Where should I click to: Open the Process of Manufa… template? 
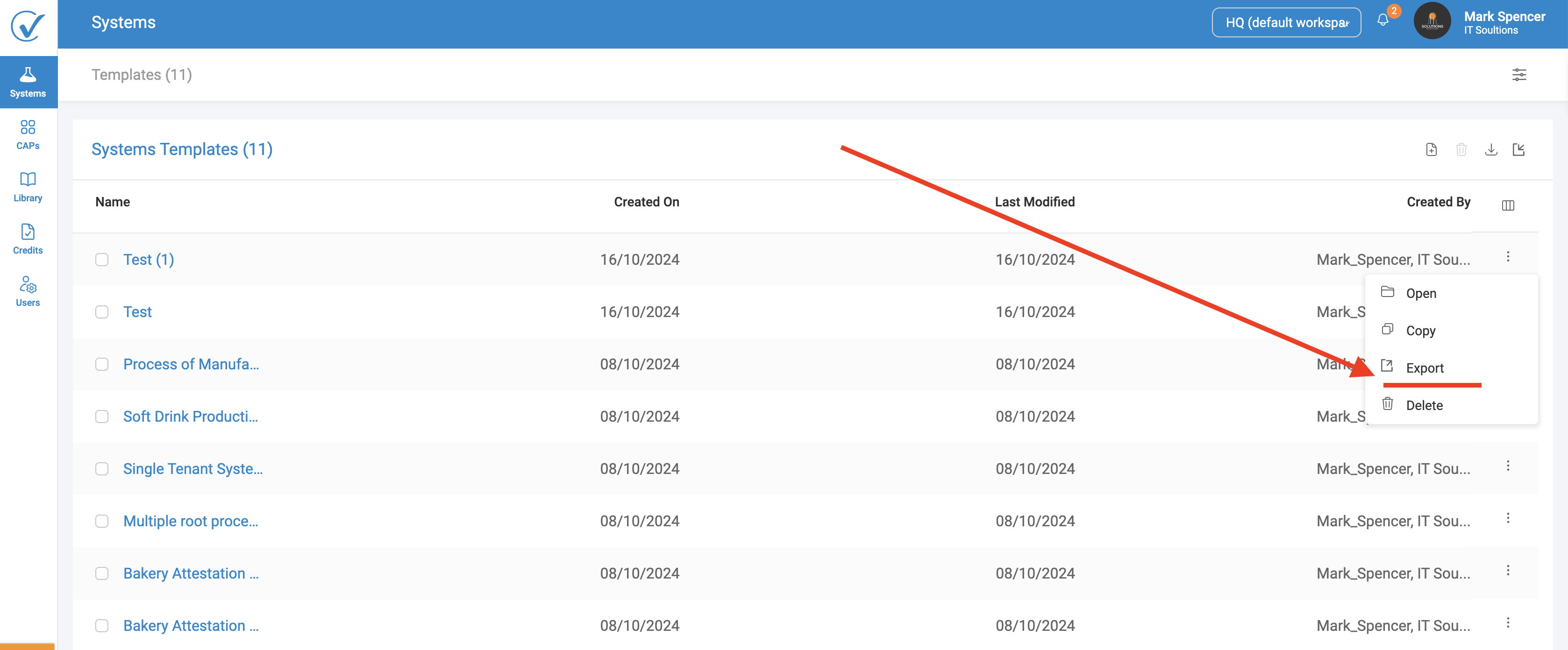(191, 365)
